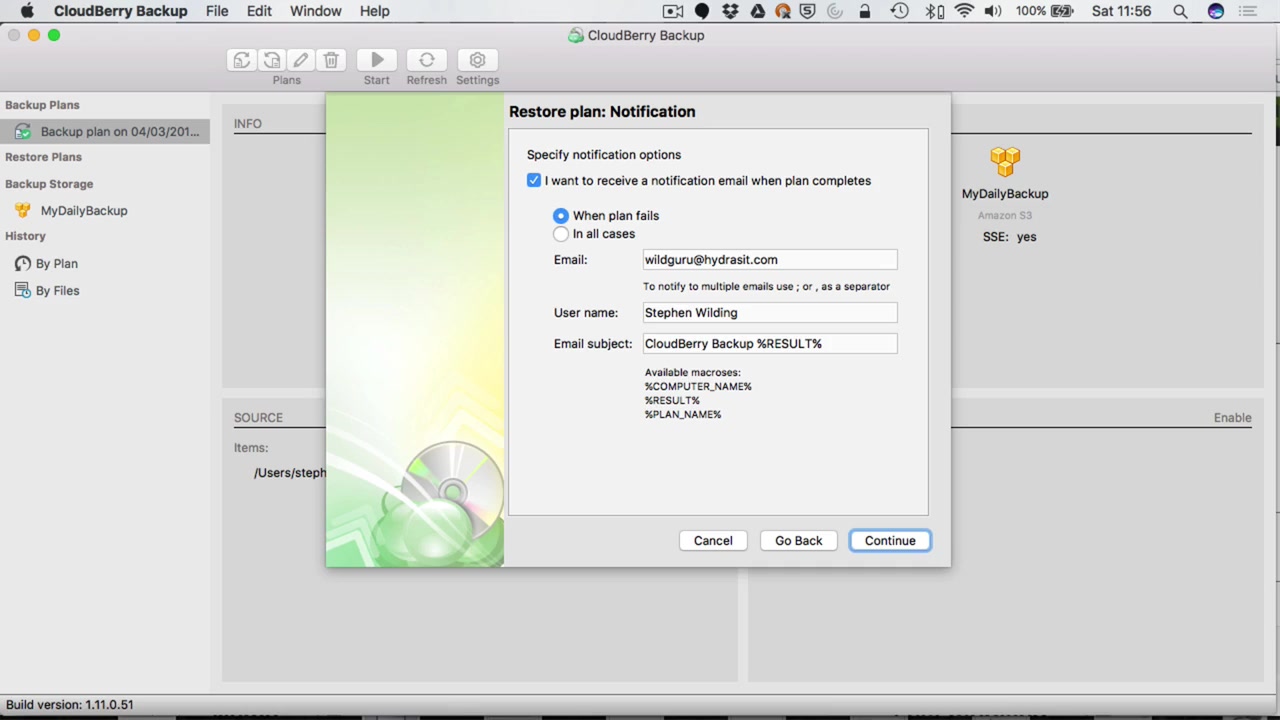Viewport: 1280px width, 720px height.
Task: Click the Bluetooth menu bar icon
Action: coord(934,11)
